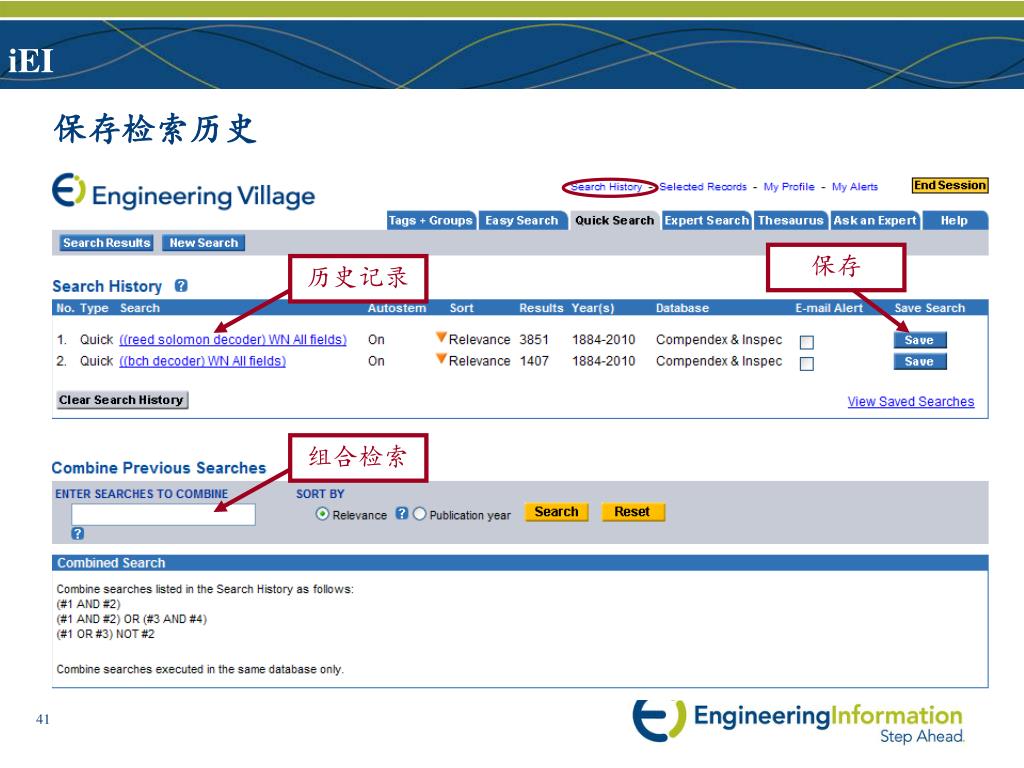Image resolution: width=1024 pixels, height=768 pixels.
Task: Switch to Easy Search tab
Action: pyautogui.click(x=521, y=221)
